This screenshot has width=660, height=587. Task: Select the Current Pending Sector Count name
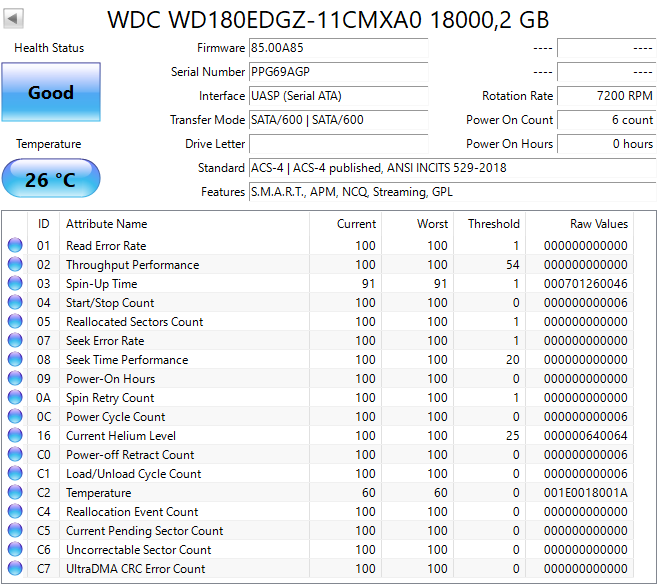144,531
